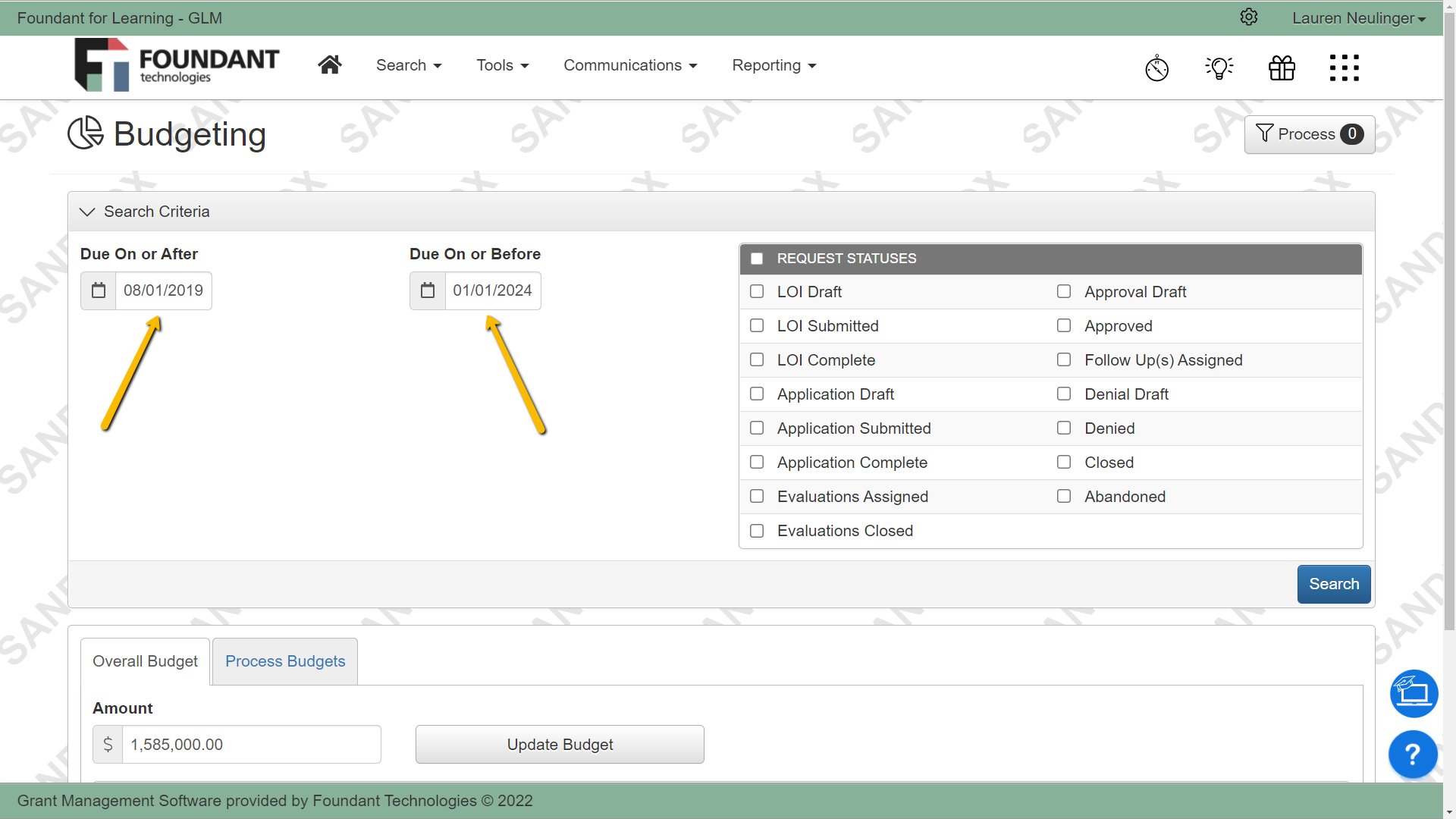Open the Process filter button
The width and height of the screenshot is (1456, 819).
pos(1310,134)
